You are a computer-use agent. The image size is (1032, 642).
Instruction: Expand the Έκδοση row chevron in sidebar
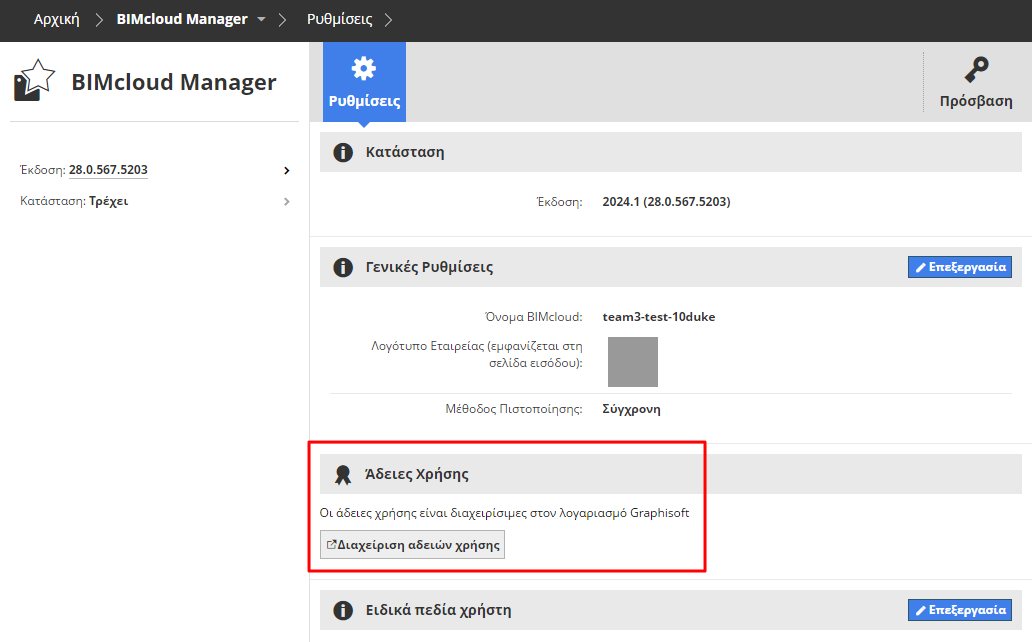click(x=287, y=170)
